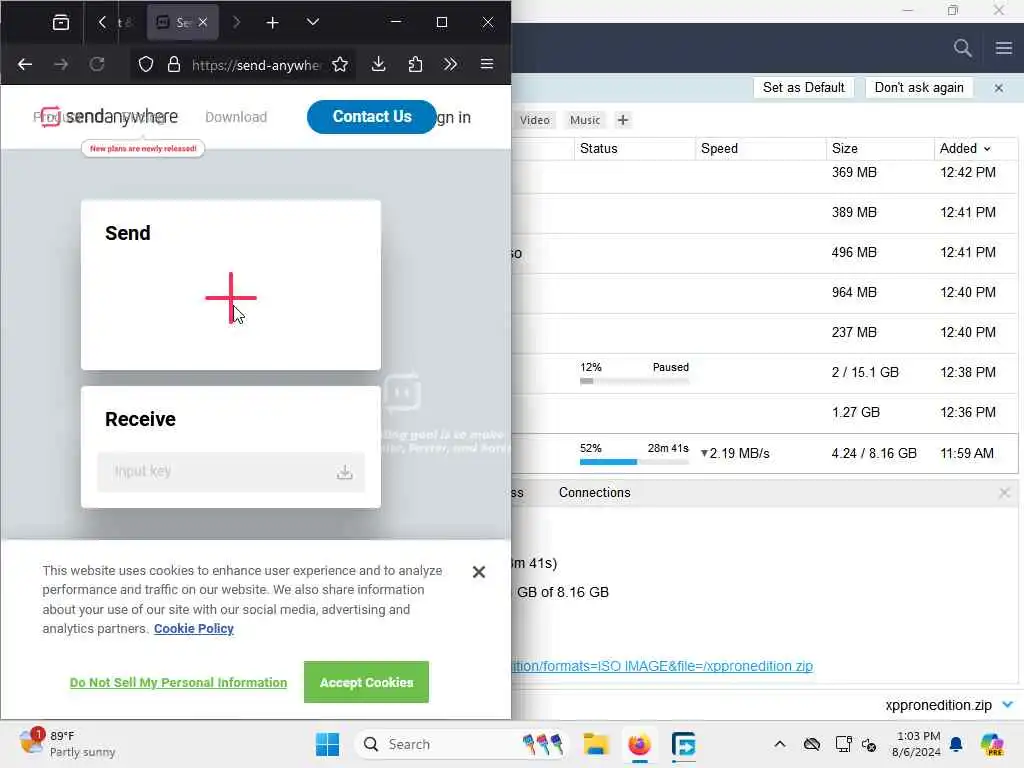Click the Contact Us button
This screenshot has height=768, width=1024.
pos(372,116)
